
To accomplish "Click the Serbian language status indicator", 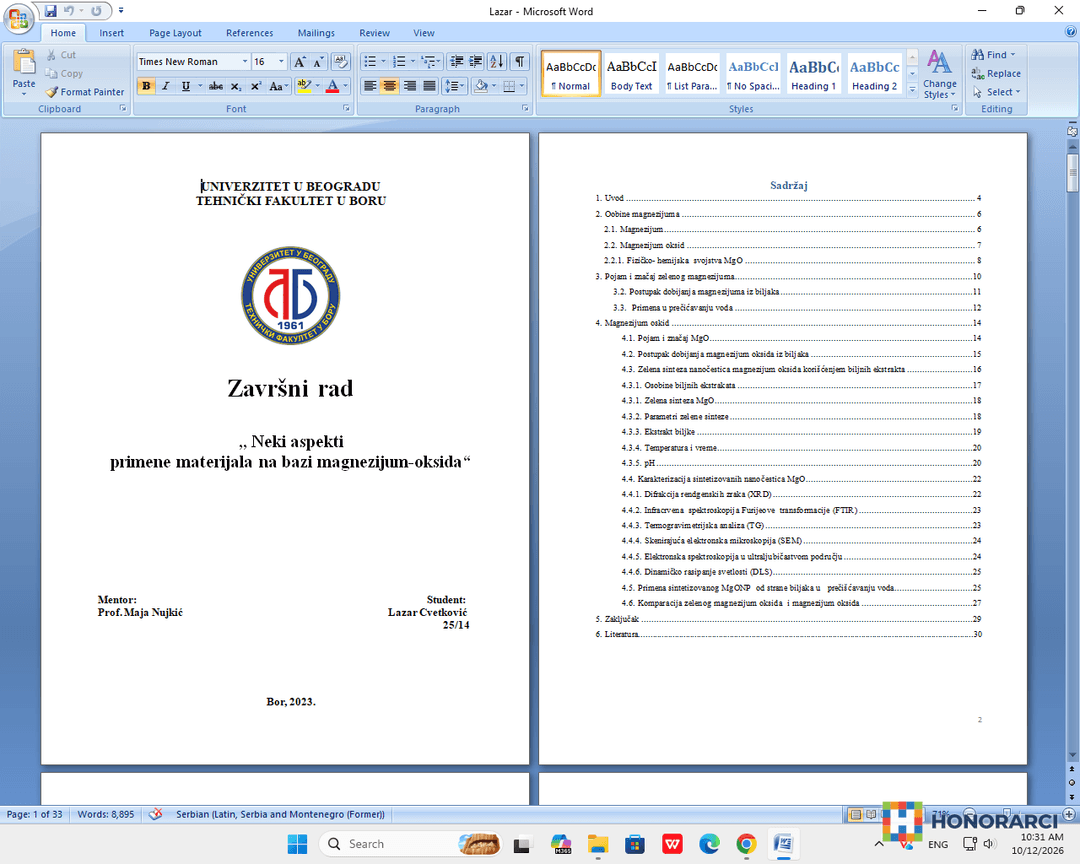I will click(280, 814).
